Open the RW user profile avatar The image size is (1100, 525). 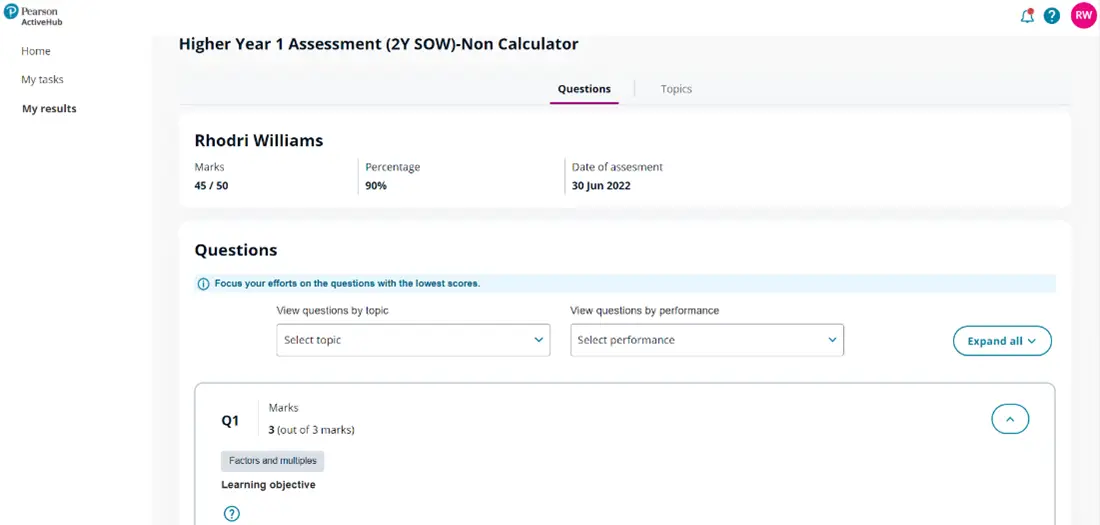[x=1083, y=16]
